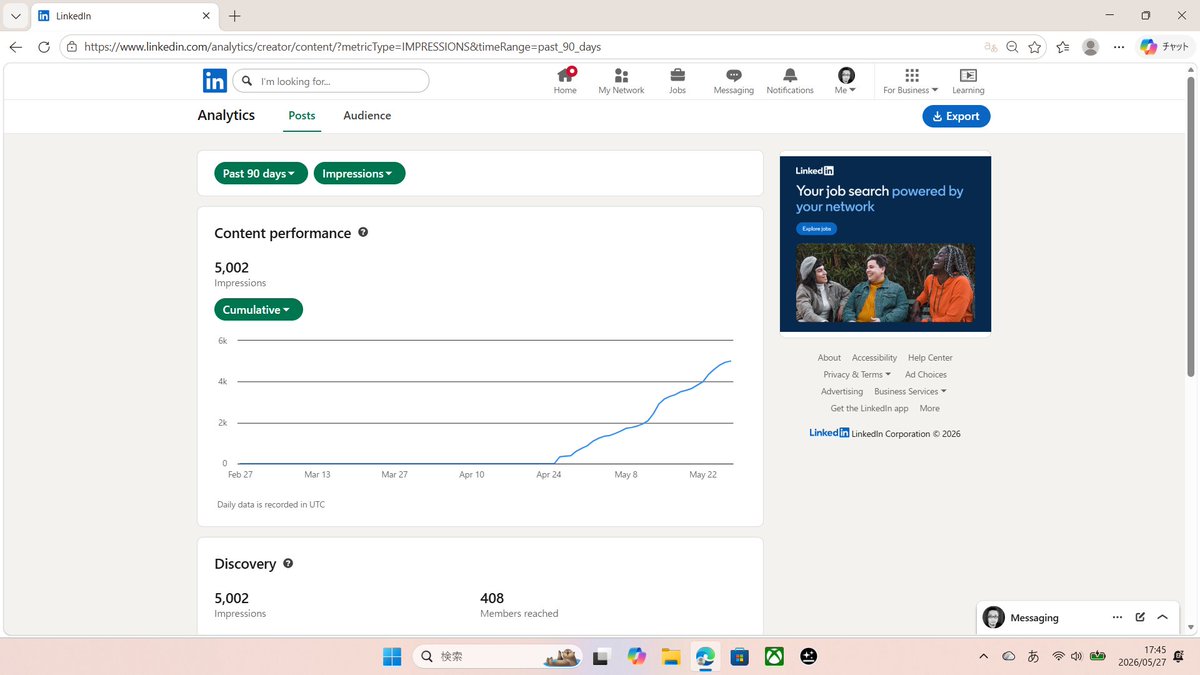This screenshot has width=1200, height=675.
Task: Click the 408 Members reached value
Action: click(x=490, y=598)
